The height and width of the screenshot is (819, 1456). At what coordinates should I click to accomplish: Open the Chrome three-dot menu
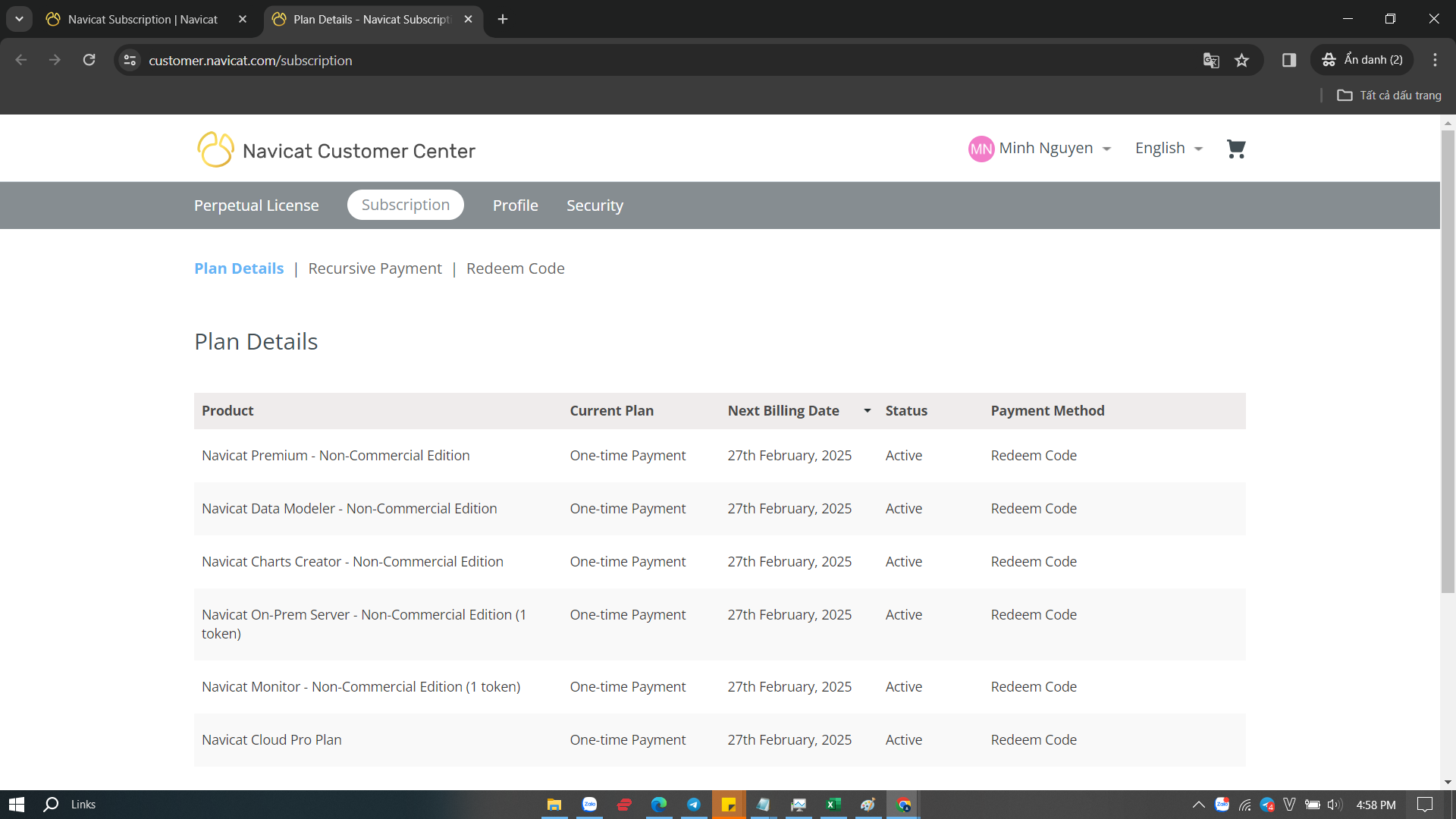[1435, 60]
